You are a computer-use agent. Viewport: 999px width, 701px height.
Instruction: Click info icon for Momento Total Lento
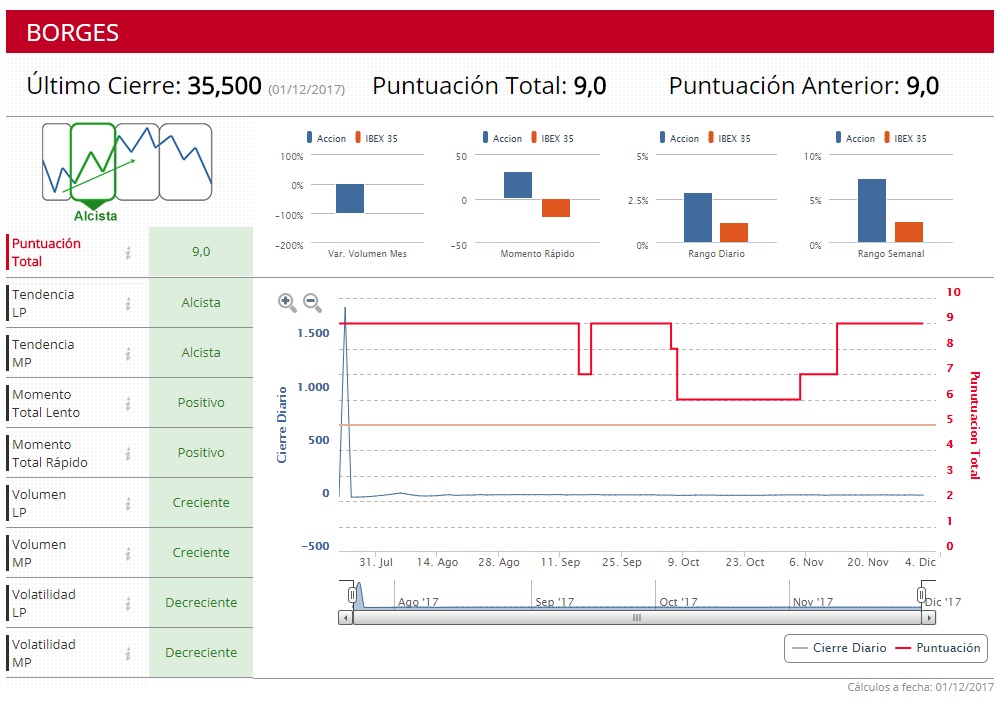click(128, 403)
